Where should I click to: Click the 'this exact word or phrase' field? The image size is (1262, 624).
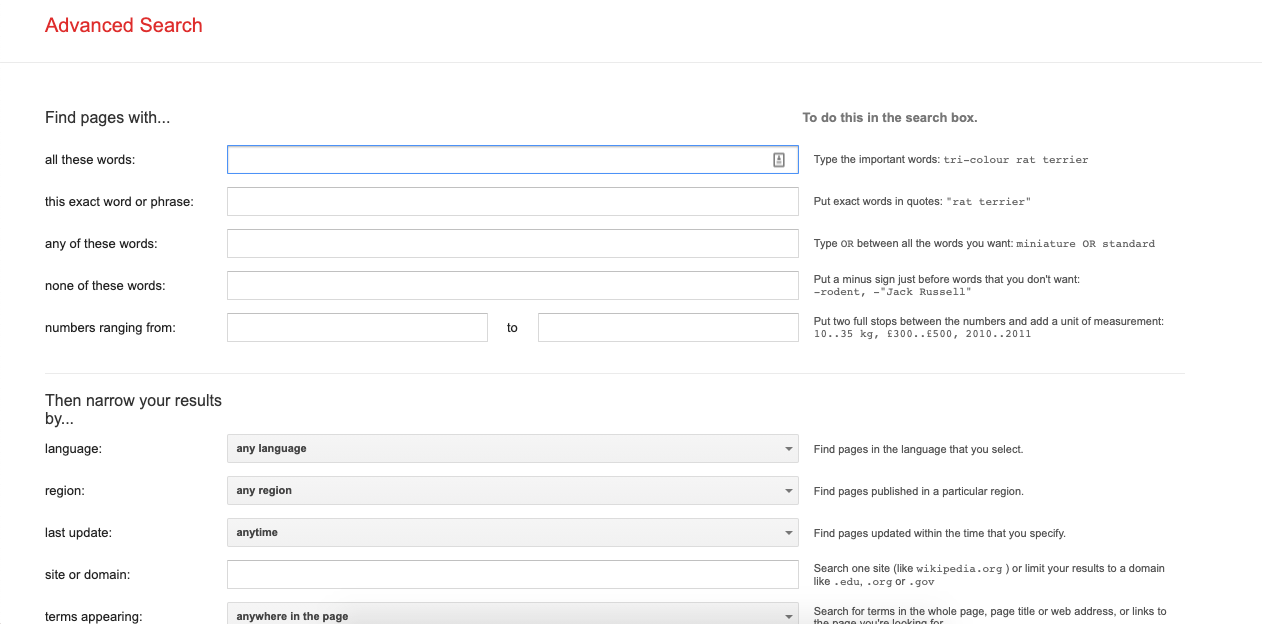click(512, 202)
